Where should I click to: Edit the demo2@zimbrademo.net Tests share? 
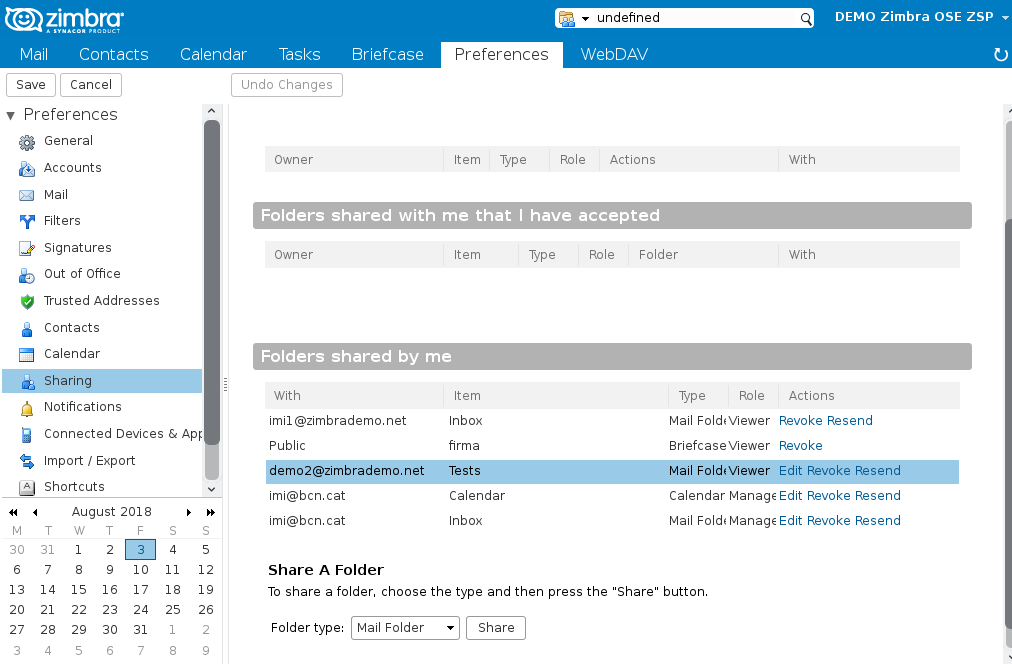point(790,471)
